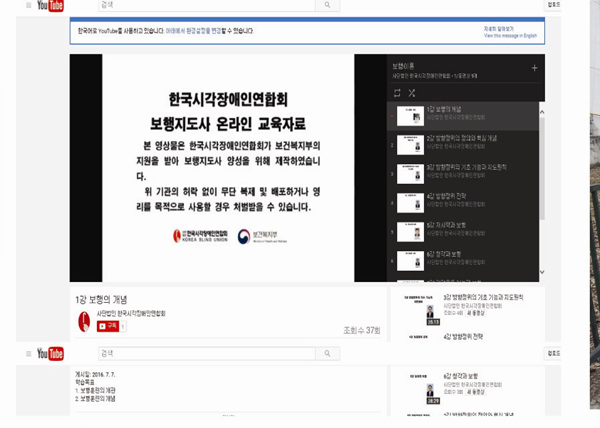Play playlist item 3강
600x428 pixels.
pos(463,174)
